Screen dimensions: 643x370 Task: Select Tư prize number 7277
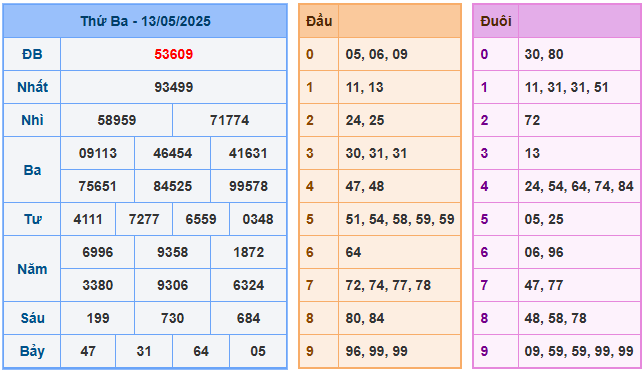[x=144, y=219]
